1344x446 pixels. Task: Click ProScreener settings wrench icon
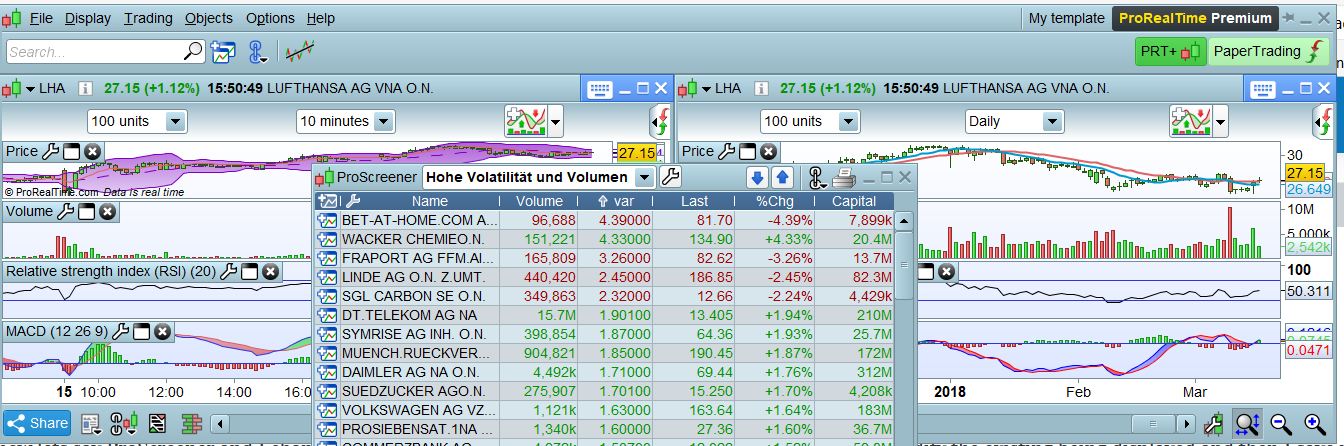[671, 177]
